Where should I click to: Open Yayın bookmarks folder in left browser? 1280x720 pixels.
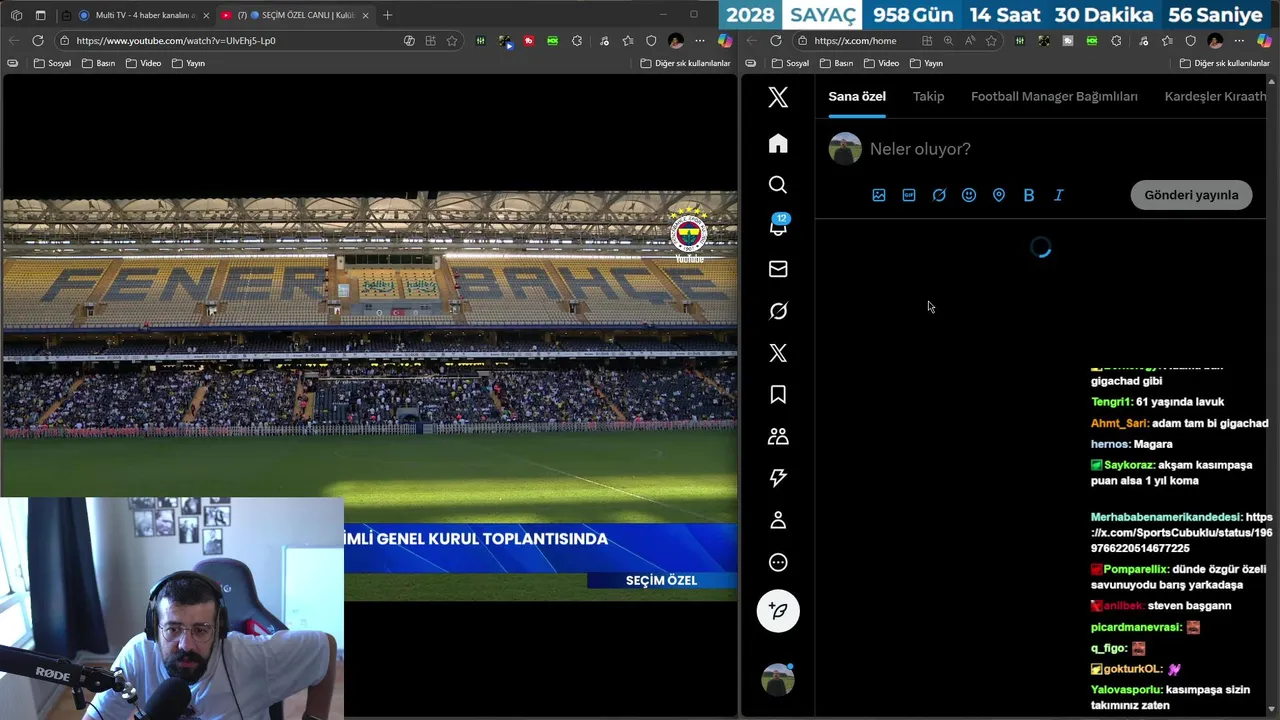click(188, 63)
